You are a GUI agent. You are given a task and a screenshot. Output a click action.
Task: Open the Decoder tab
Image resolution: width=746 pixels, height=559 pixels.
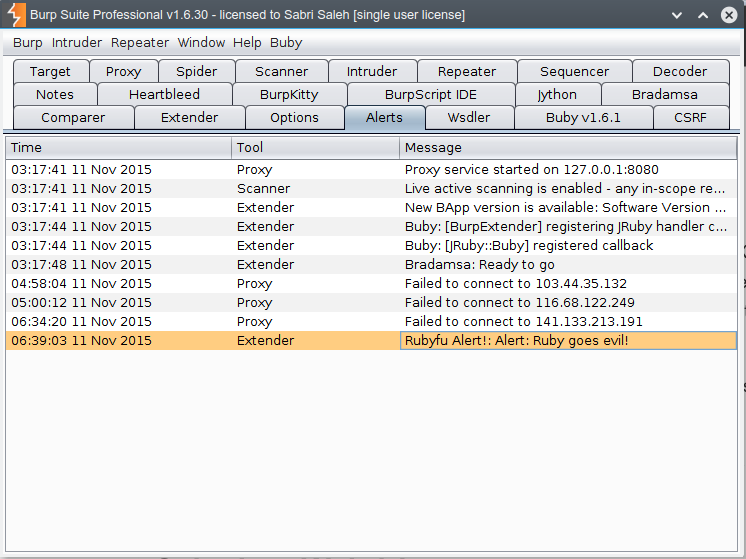click(679, 72)
